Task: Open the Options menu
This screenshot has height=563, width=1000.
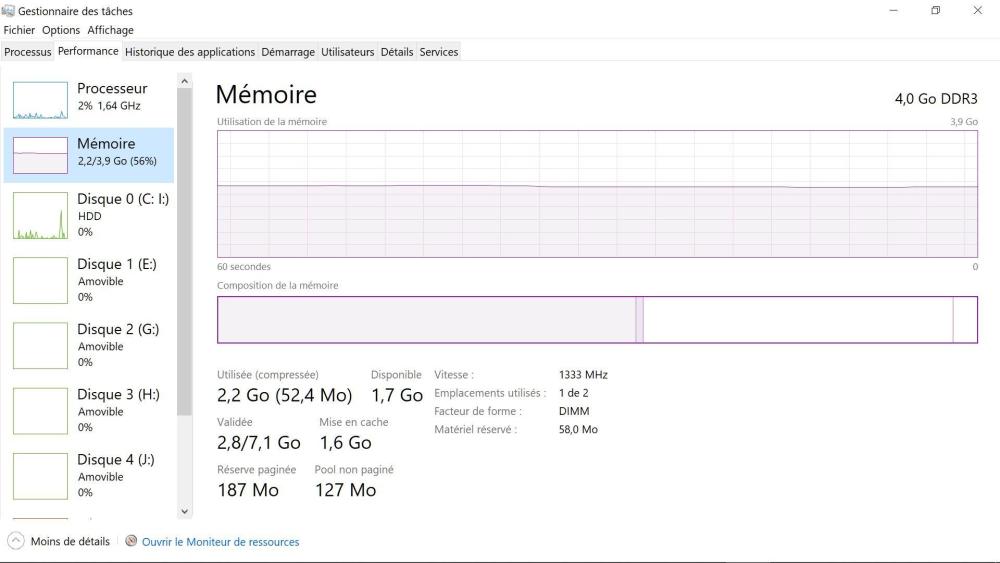Action: (x=61, y=30)
